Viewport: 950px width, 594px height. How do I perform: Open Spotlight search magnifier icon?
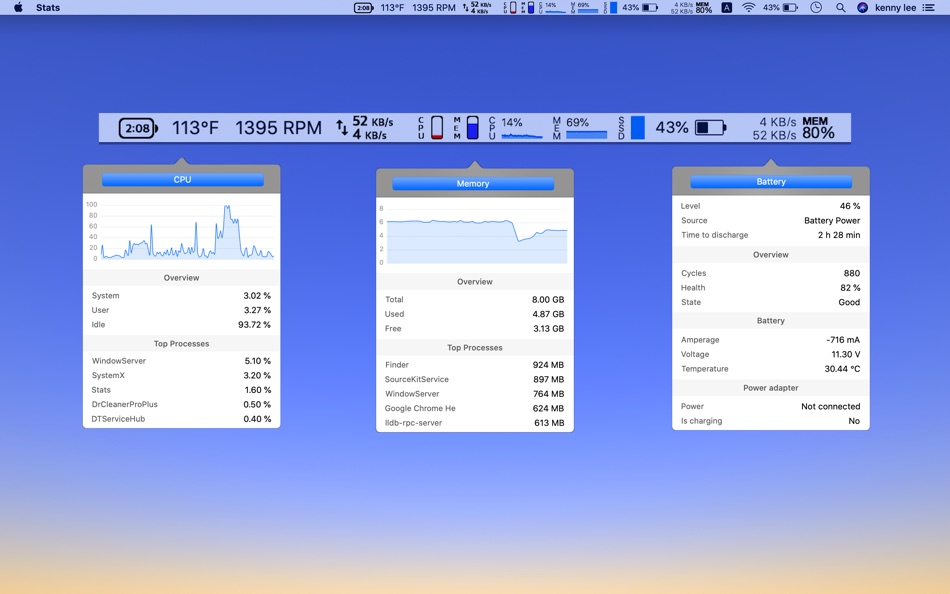pos(840,7)
